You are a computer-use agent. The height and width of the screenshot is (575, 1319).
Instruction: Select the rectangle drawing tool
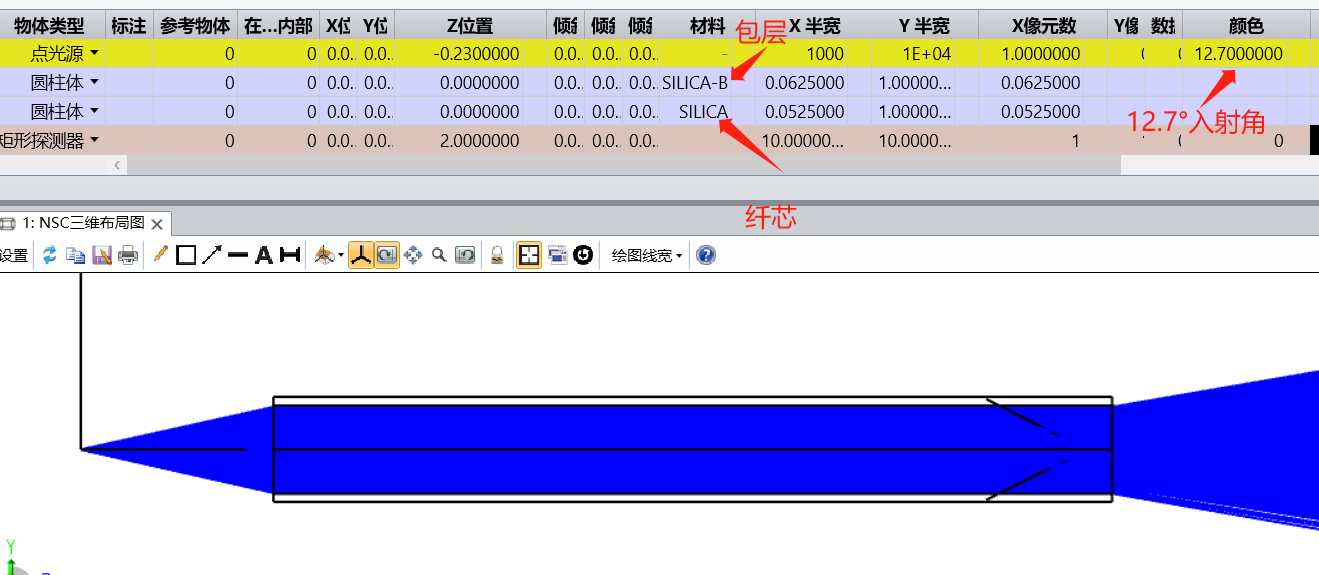coord(186,255)
